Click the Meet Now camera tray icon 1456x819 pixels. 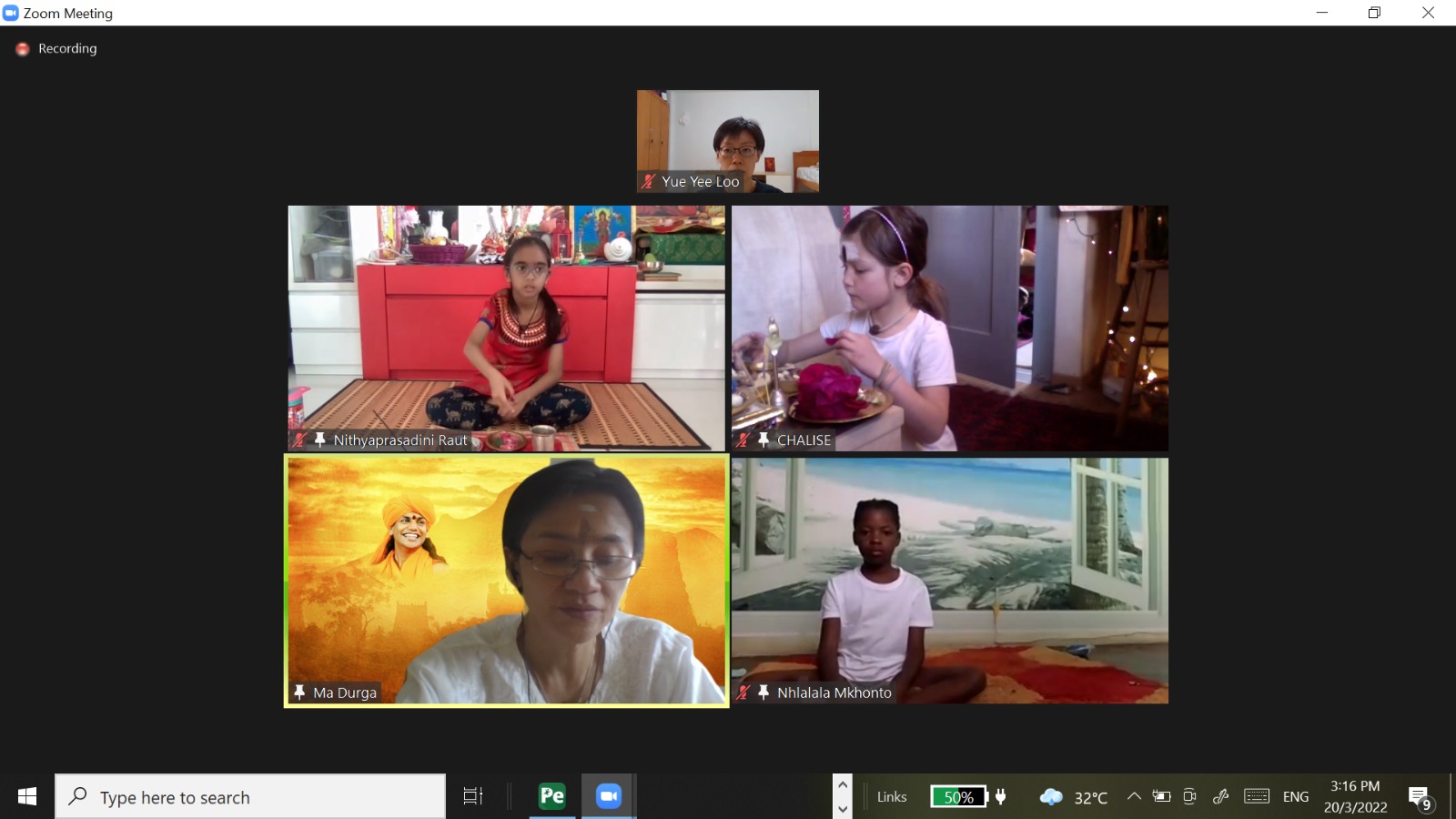click(x=1189, y=796)
